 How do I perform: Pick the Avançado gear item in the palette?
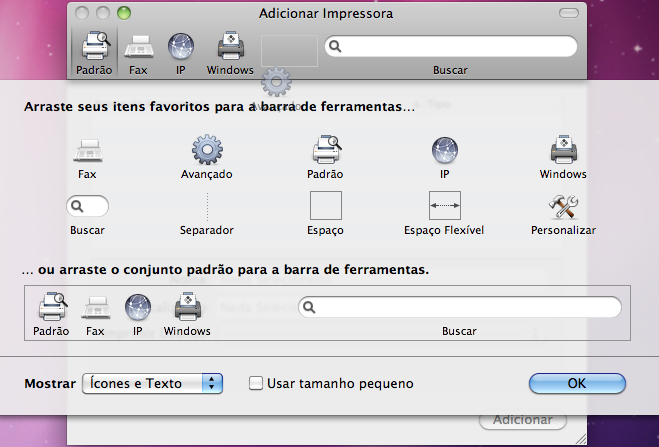[206, 157]
